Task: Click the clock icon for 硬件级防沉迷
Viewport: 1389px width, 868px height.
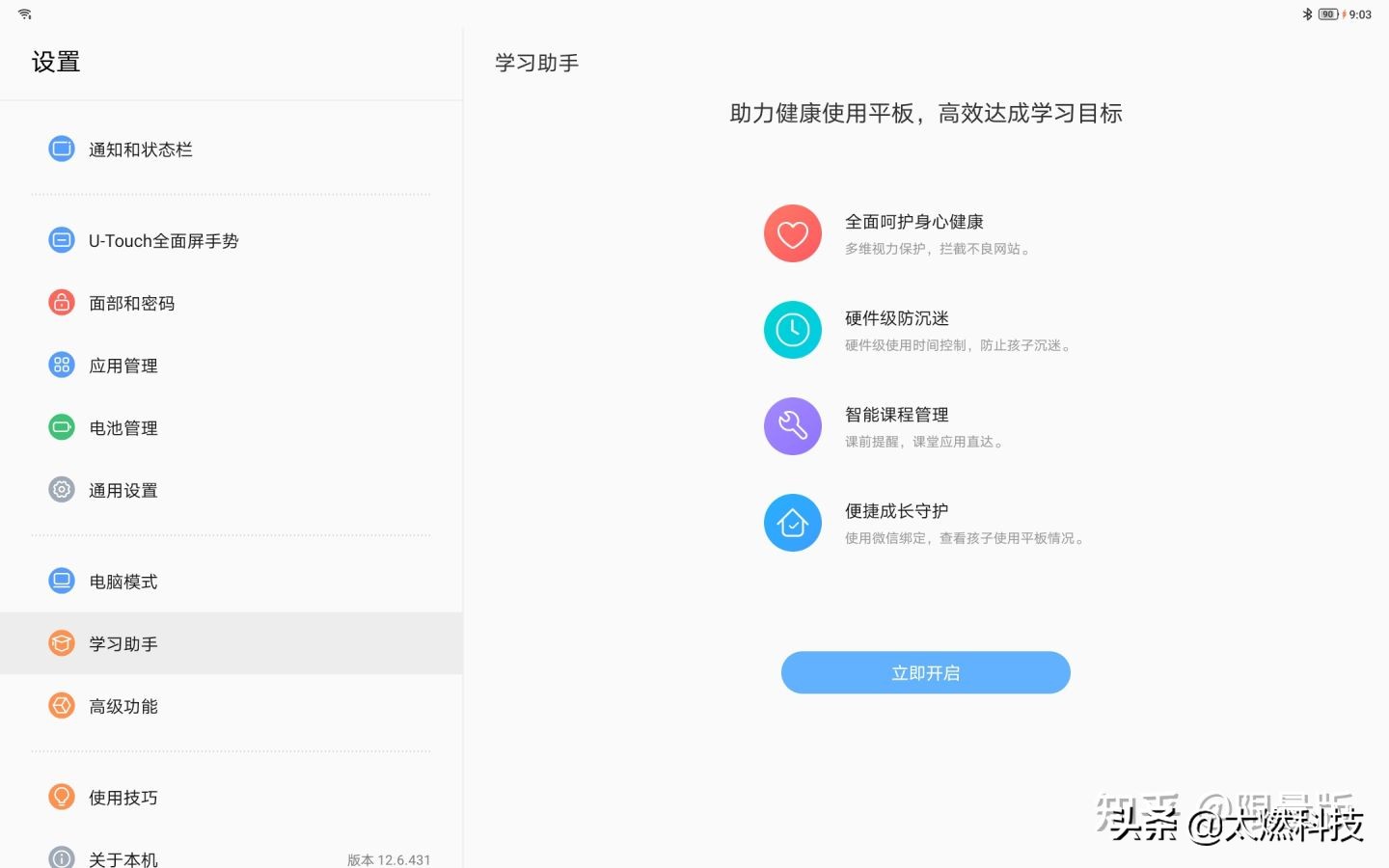Action: tap(792, 329)
